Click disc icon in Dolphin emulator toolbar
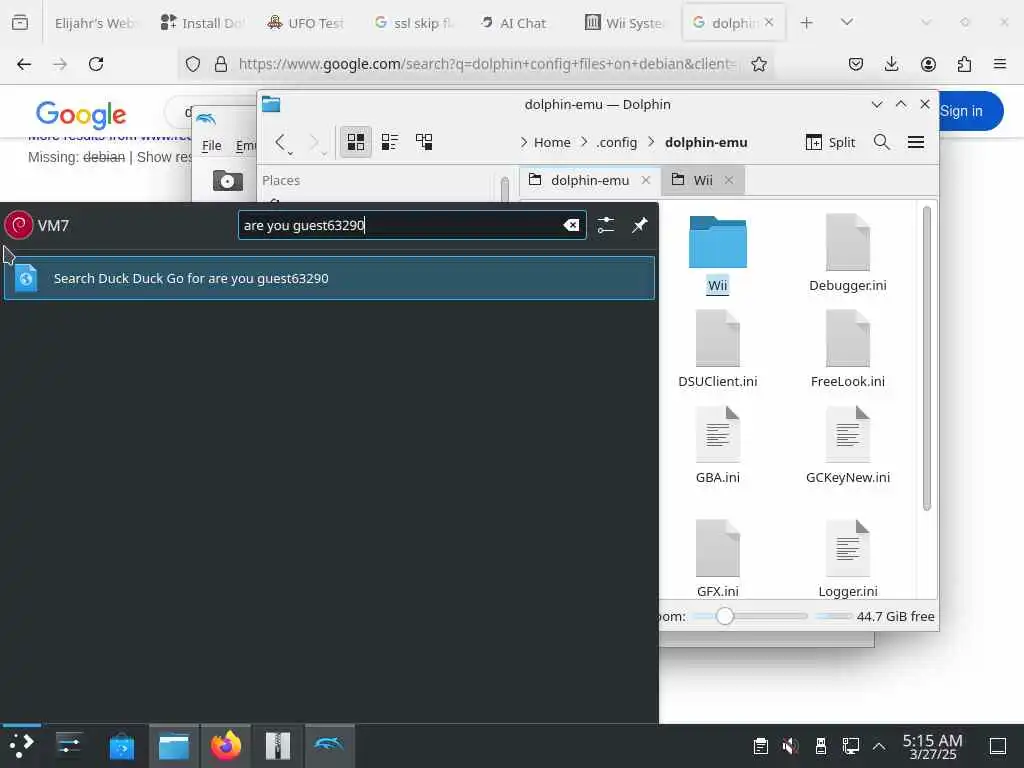This screenshot has height=768, width=1024. point(227,180)
